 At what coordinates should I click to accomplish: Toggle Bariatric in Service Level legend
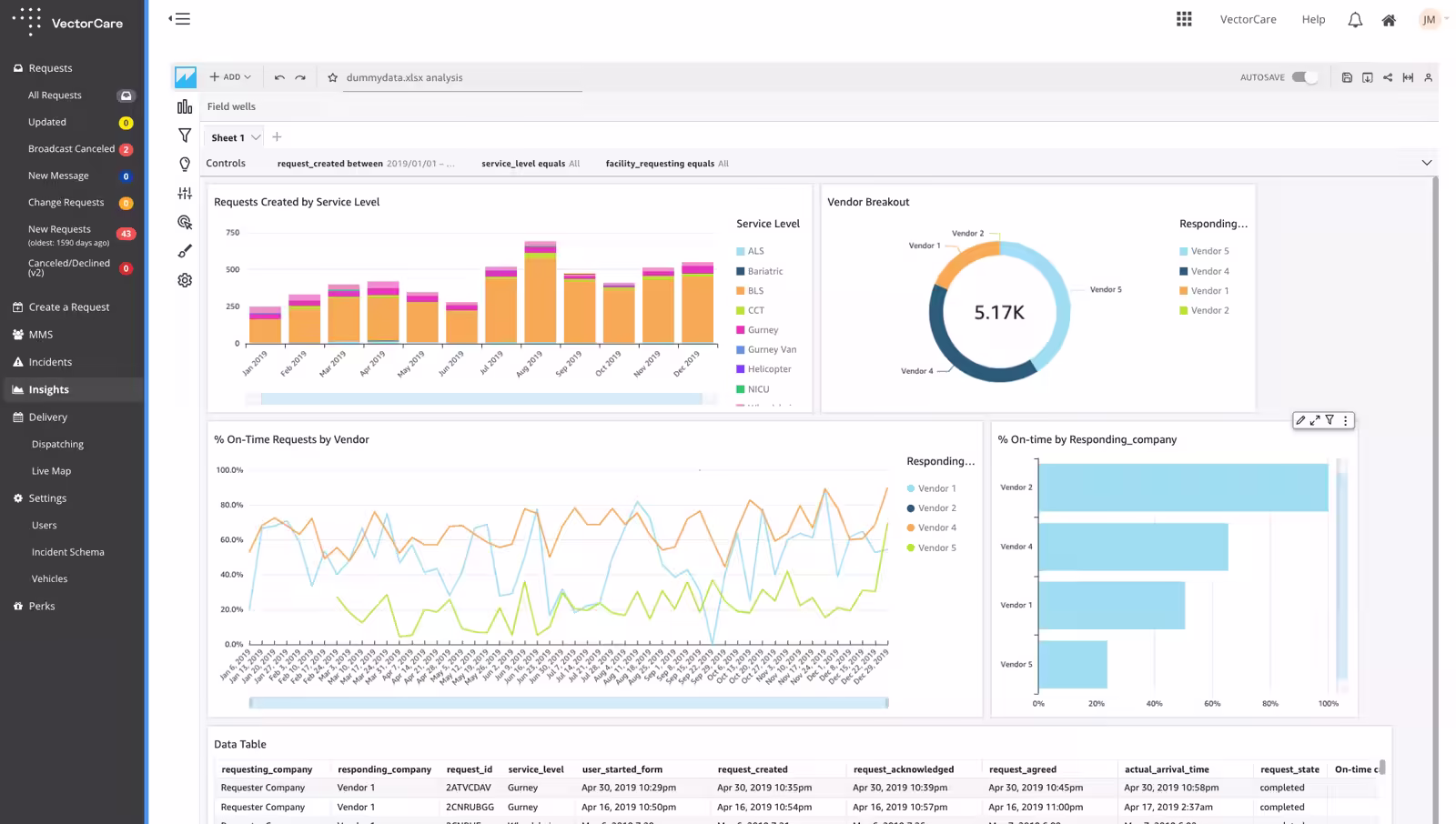tap(759, 271)
